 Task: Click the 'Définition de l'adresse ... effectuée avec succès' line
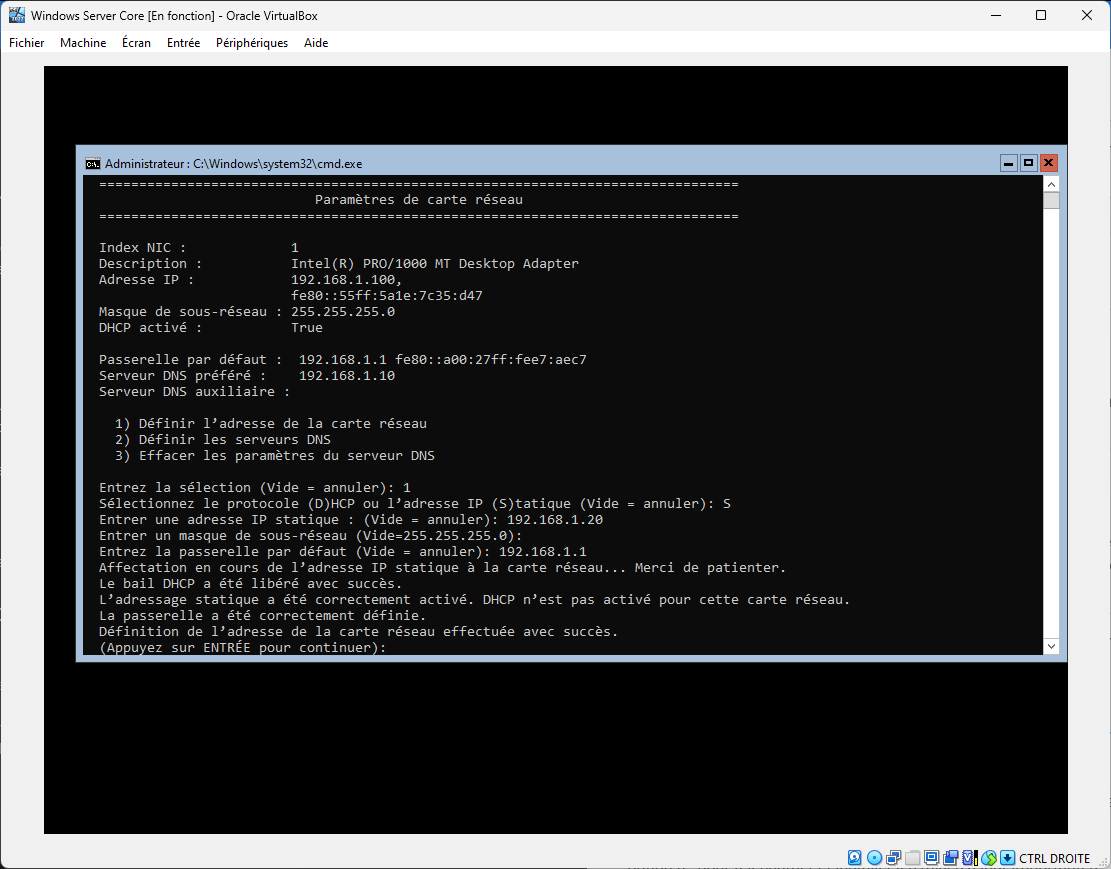click(x=359, y=632)
